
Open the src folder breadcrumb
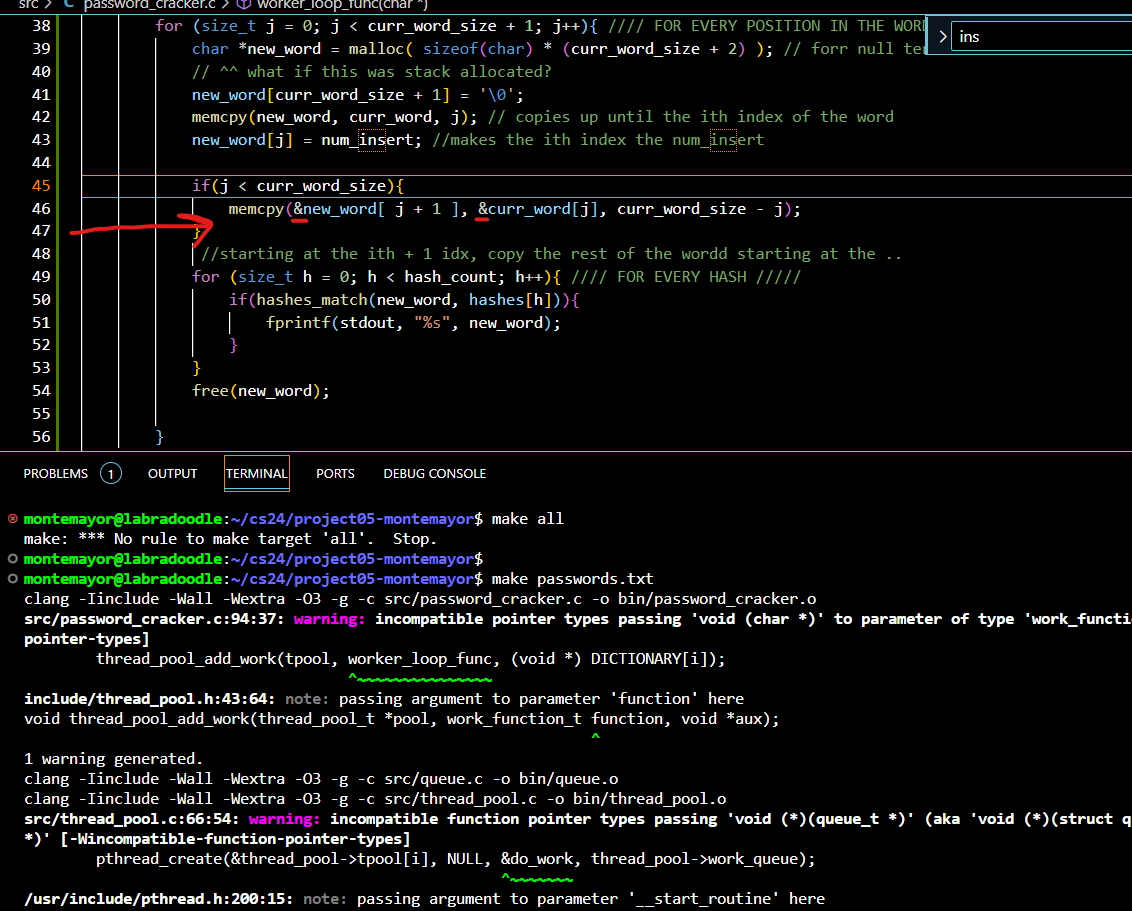[28, 4]
